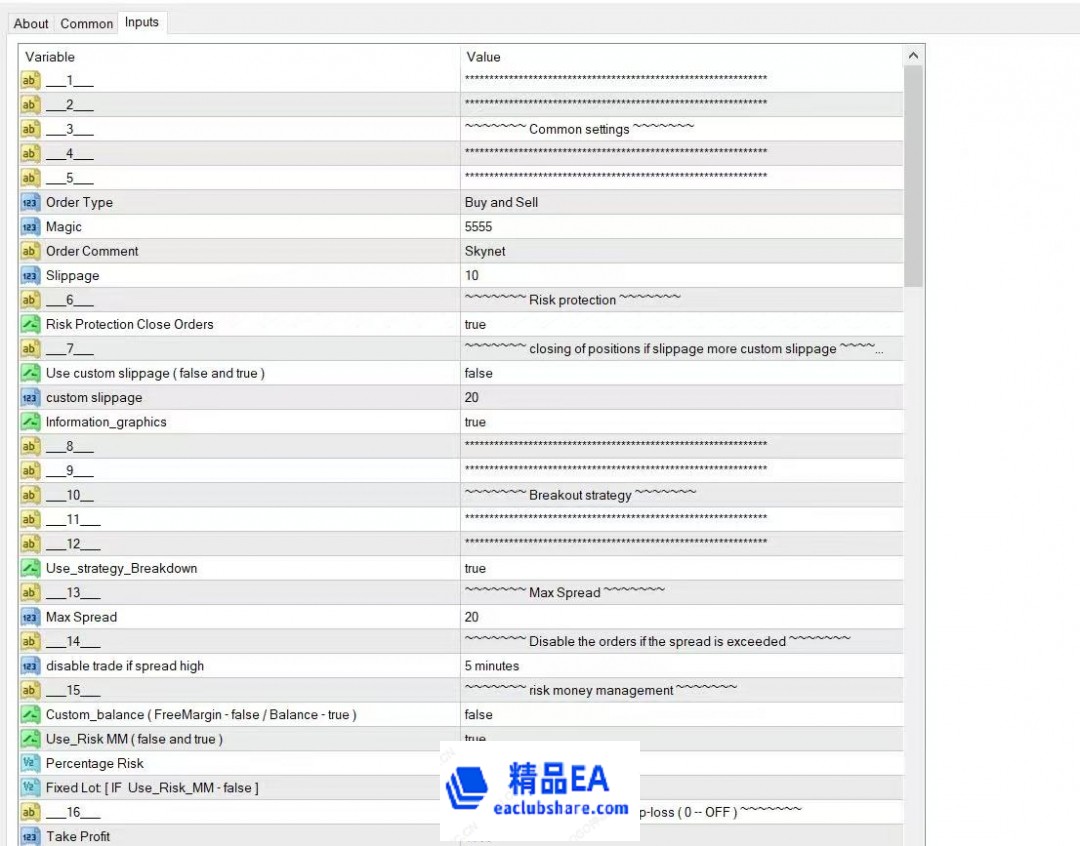The image size is (1080, 846).
Task: Toggle Custom_balance false value
Action: point(680,715)
